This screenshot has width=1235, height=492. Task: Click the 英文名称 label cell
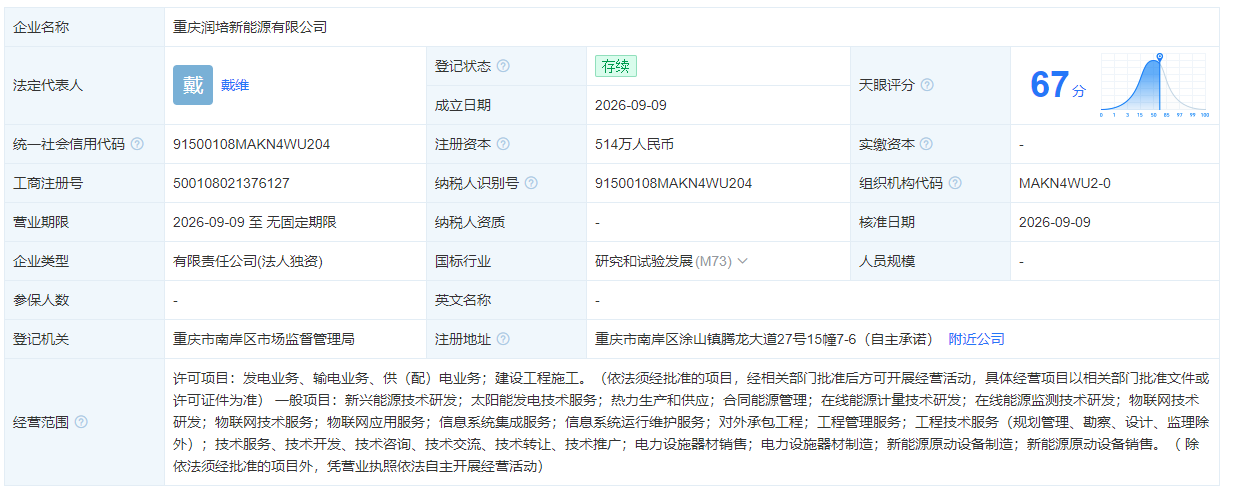(506, 300)
